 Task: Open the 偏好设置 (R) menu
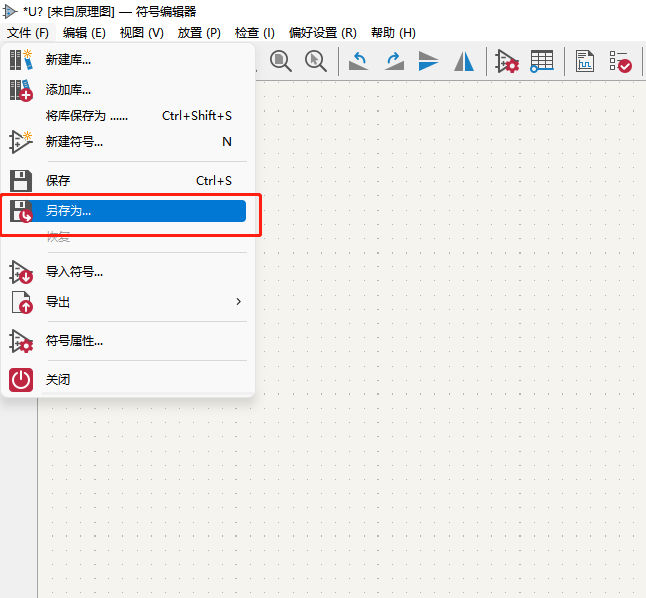(323, 33)
